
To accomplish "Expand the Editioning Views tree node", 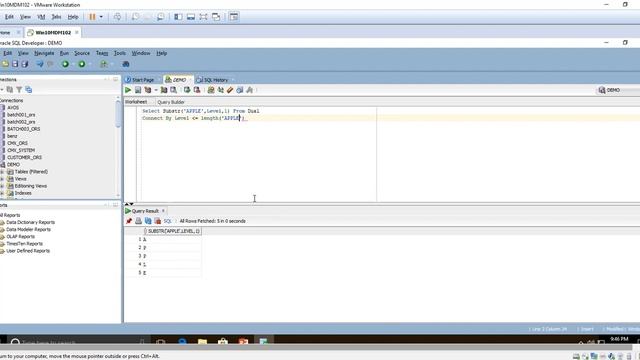I will point(2,186).
